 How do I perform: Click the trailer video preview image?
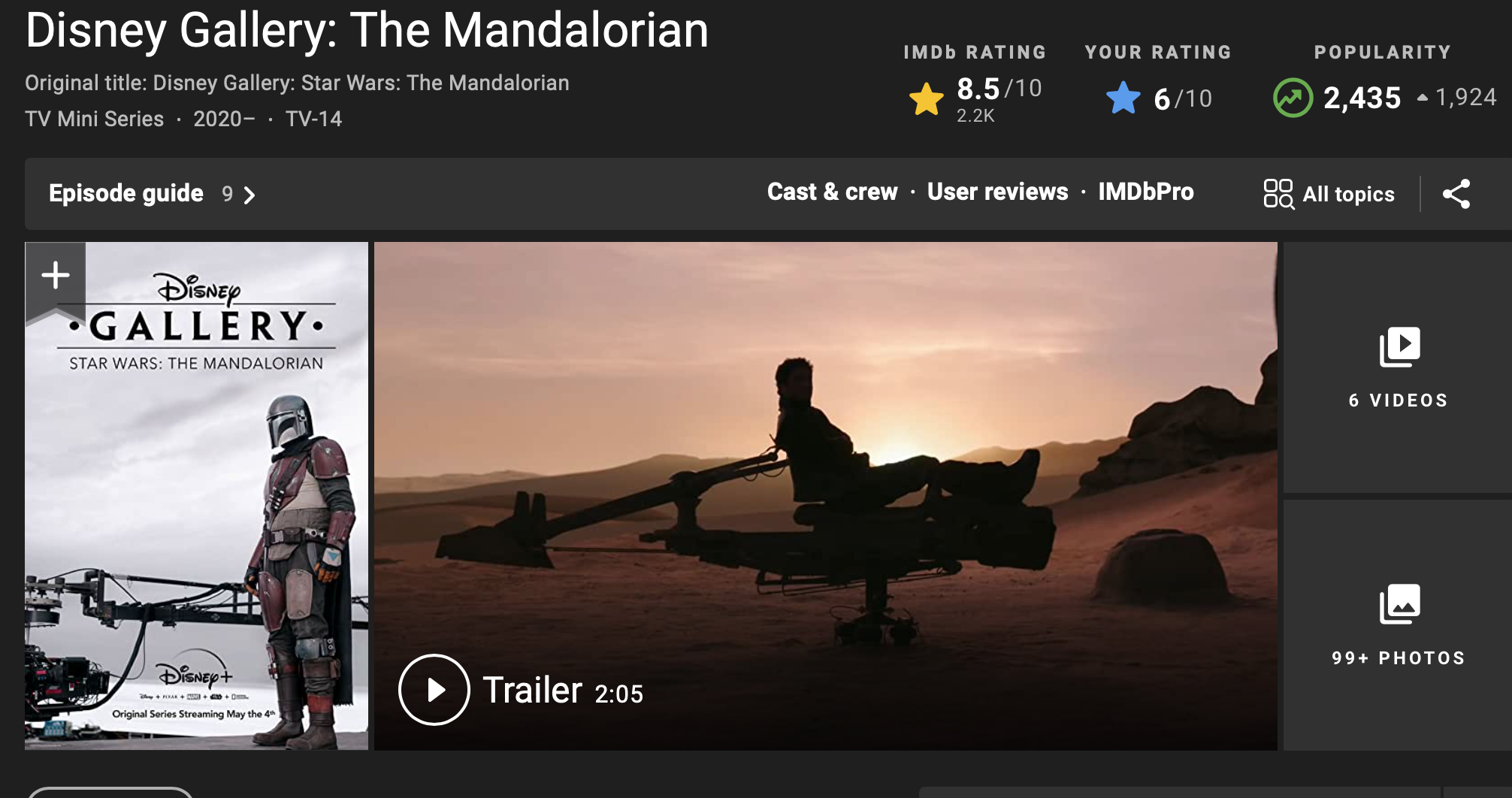825,496
